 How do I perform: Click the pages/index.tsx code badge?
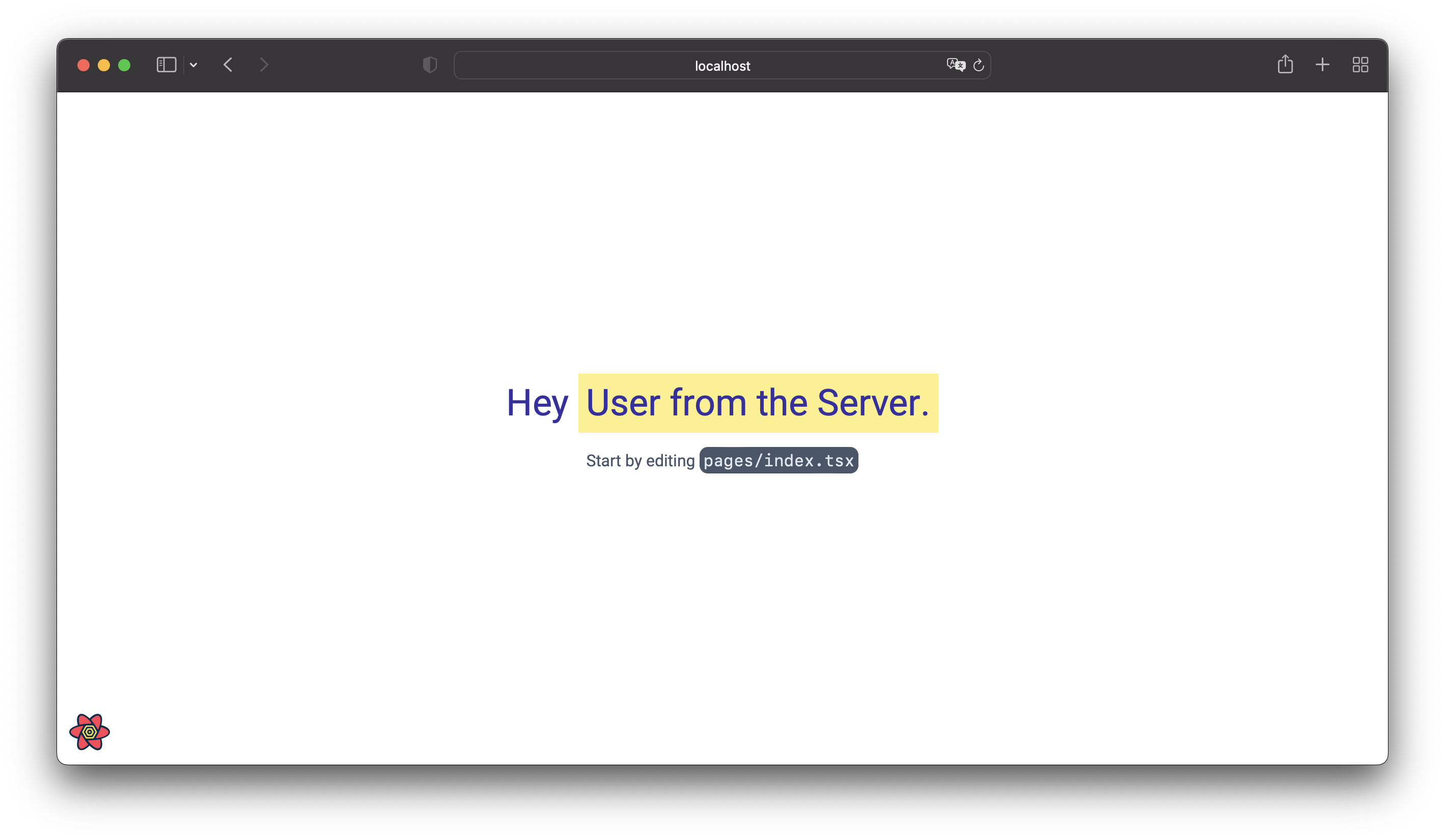pyautogui.click(x=778, y=461)
